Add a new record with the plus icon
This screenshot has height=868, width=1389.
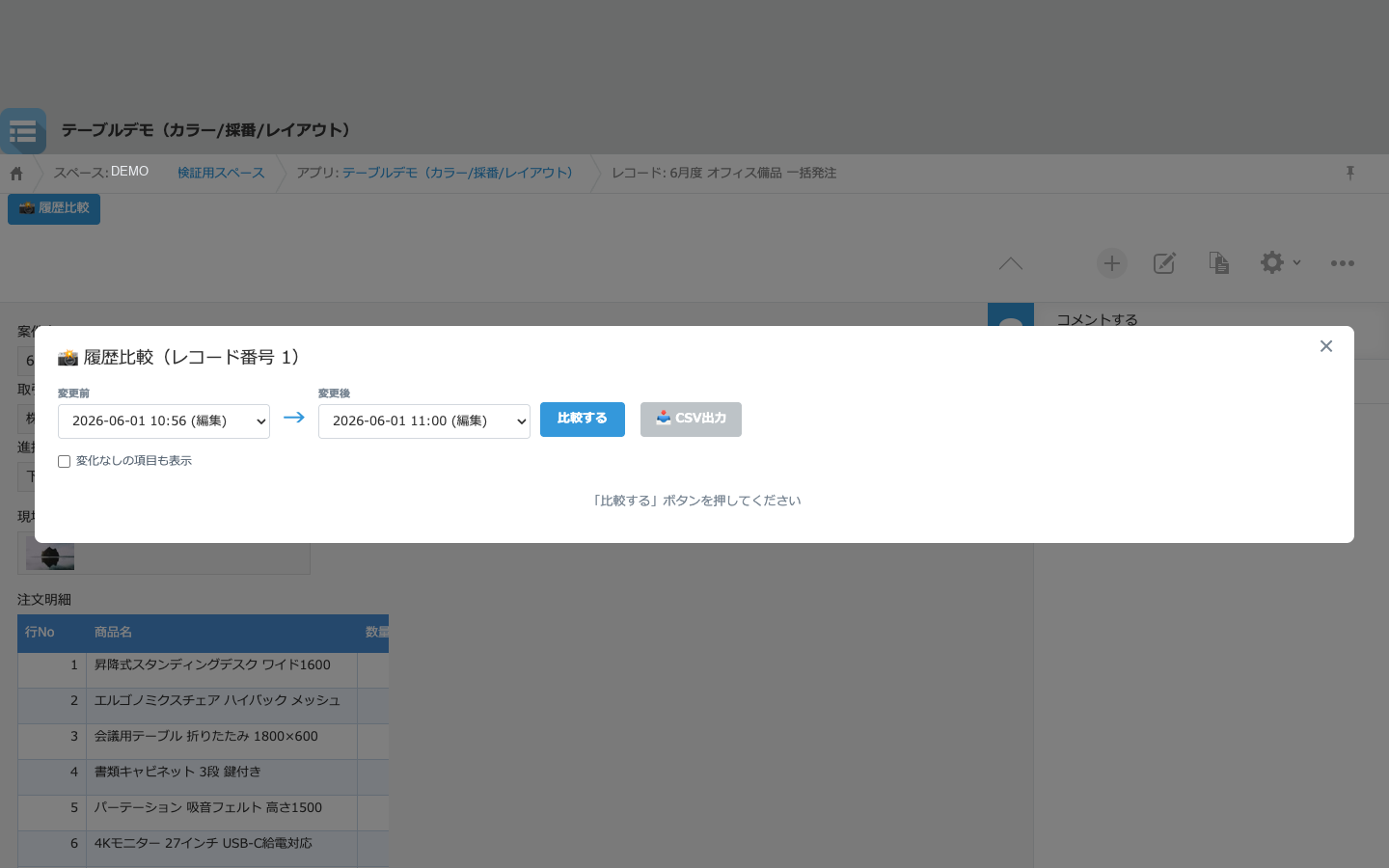(1112, 263)
